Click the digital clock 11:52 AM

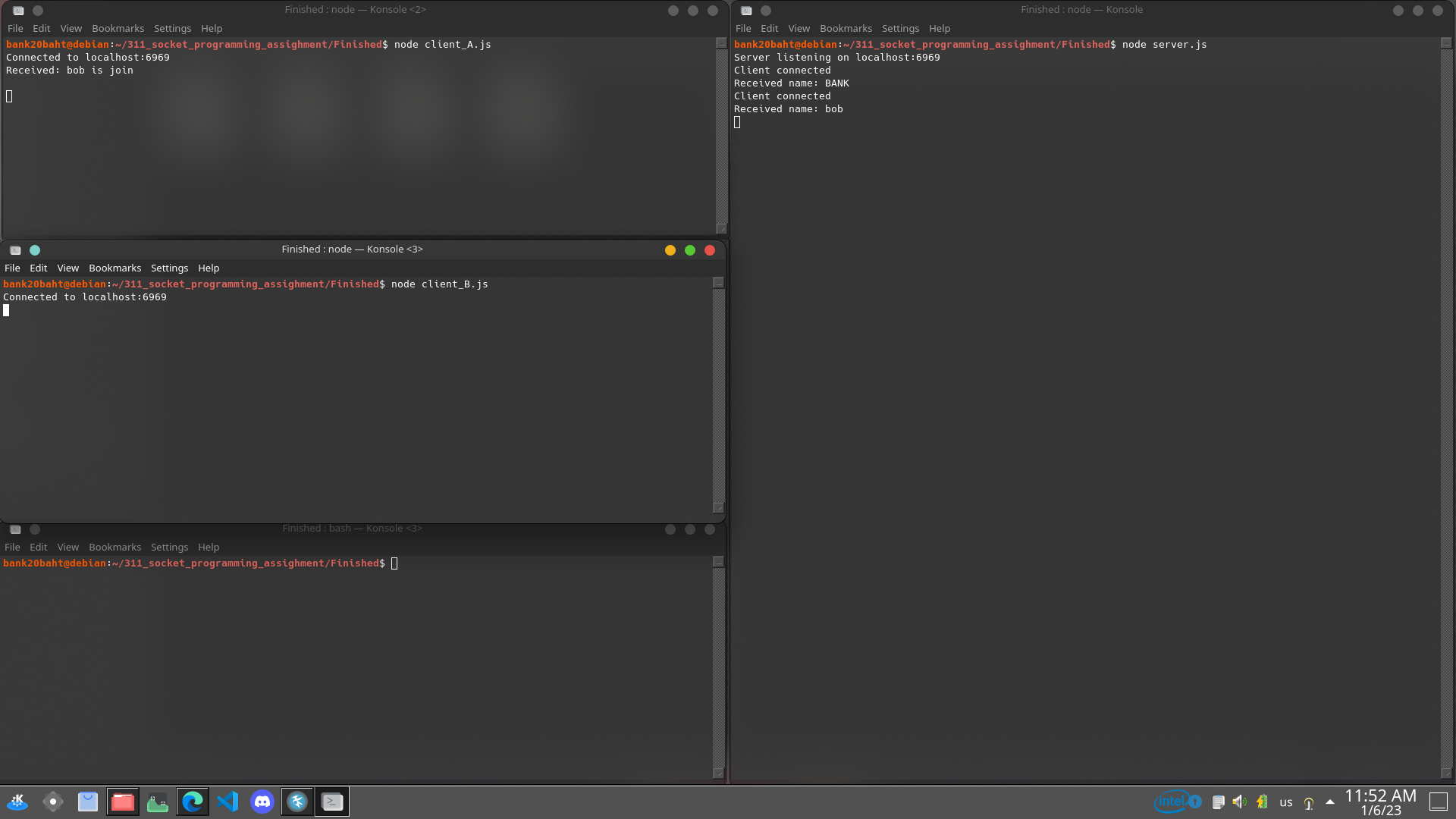pyautogui.click(x=1380, y=795)
